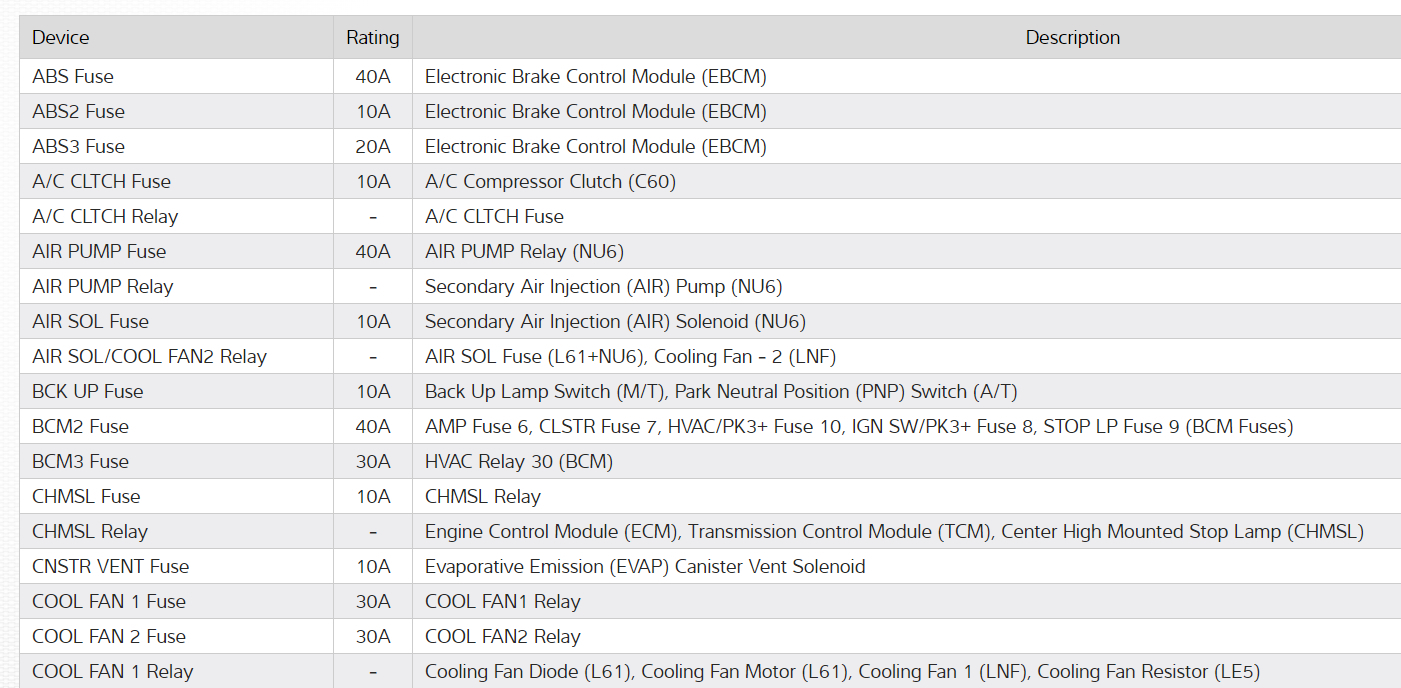
Task: Select the COOL FAN 2 Fuse device cell
Action: point(109,636)
